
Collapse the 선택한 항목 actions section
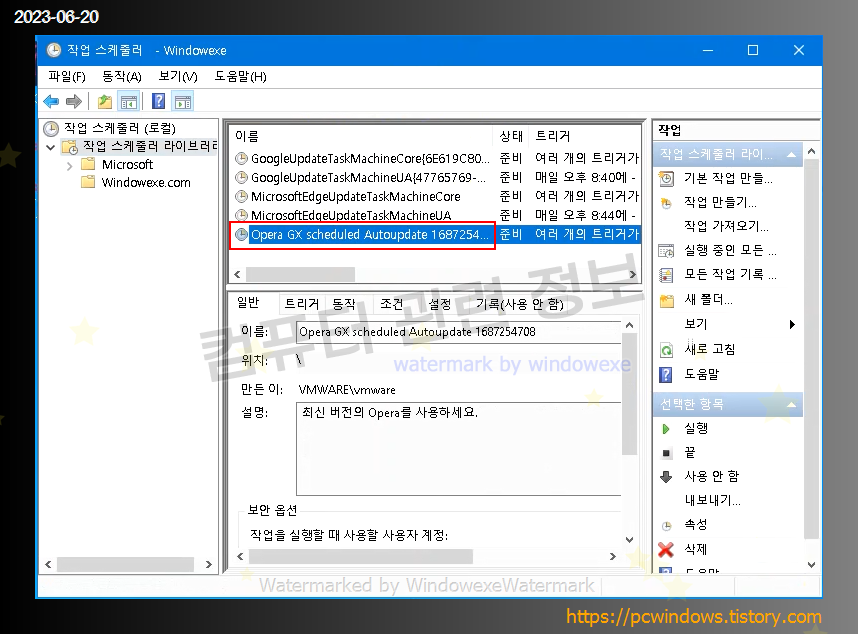coord(791,405)
